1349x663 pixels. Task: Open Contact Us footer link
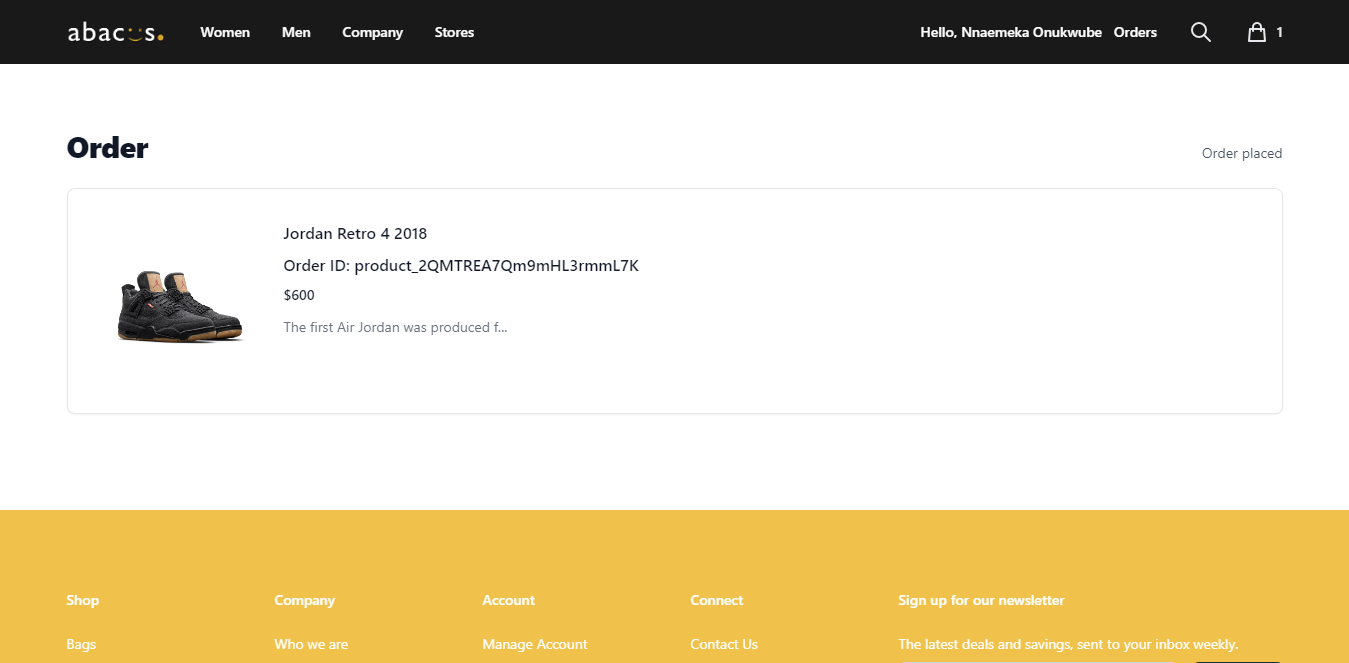point(724,644)
